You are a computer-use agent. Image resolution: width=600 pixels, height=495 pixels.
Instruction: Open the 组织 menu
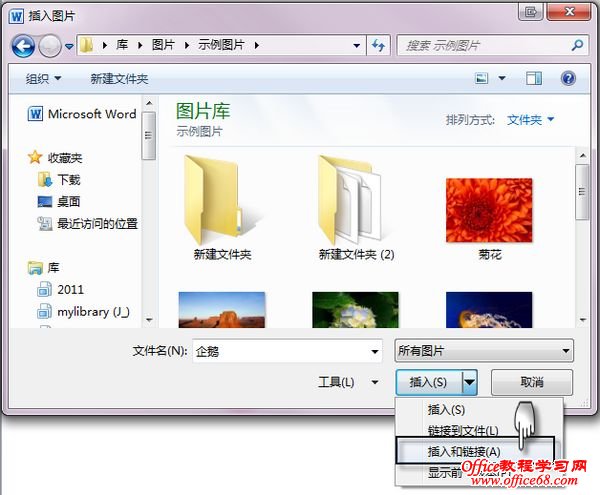[x=43, y=79]
